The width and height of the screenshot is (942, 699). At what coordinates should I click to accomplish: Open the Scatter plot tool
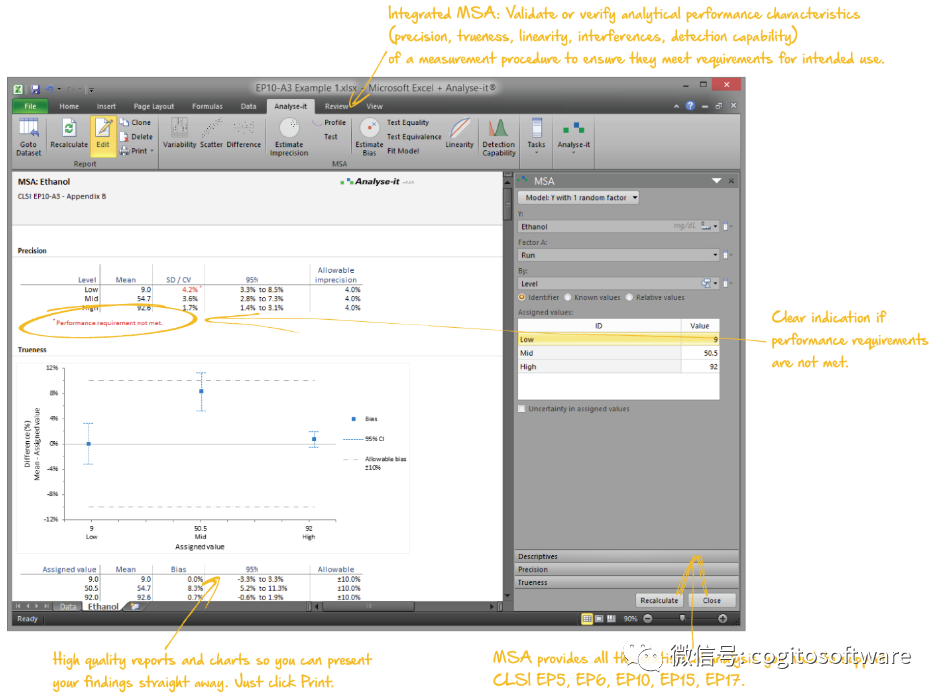pyautogui.click(x=211, y=133)
